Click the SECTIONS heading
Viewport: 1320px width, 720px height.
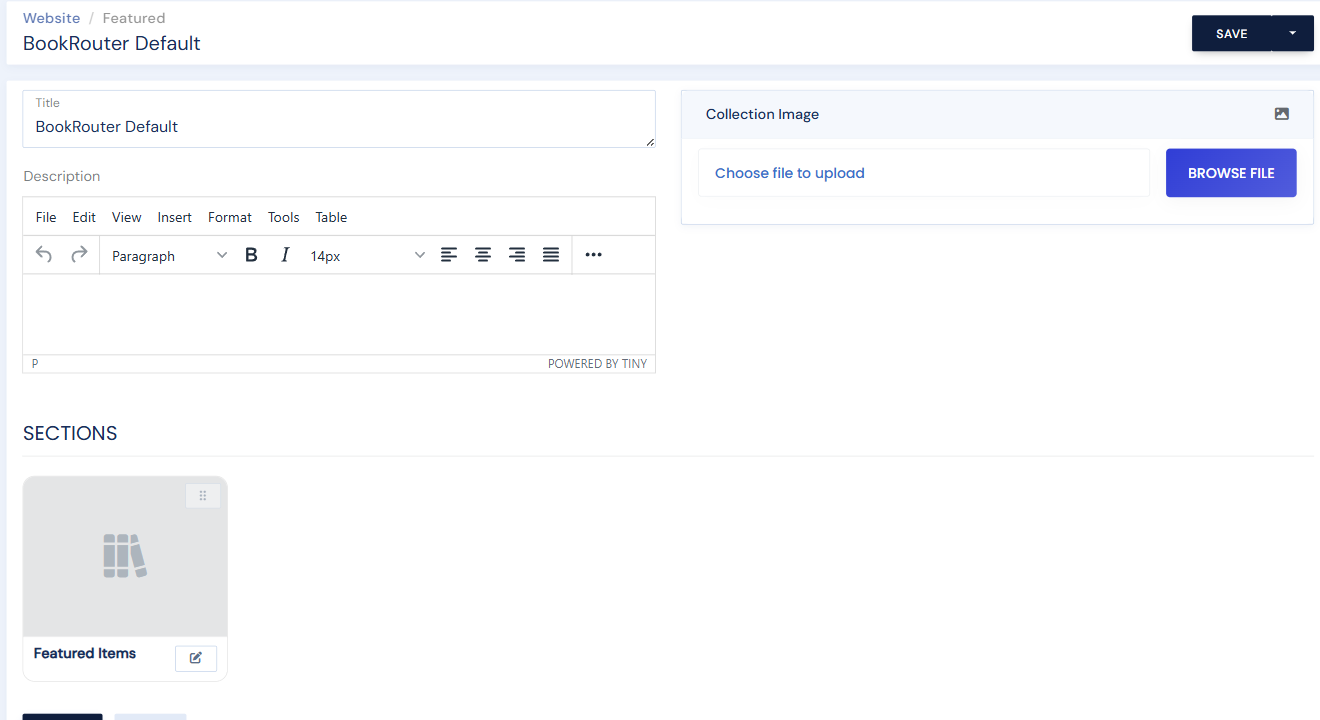70,433
